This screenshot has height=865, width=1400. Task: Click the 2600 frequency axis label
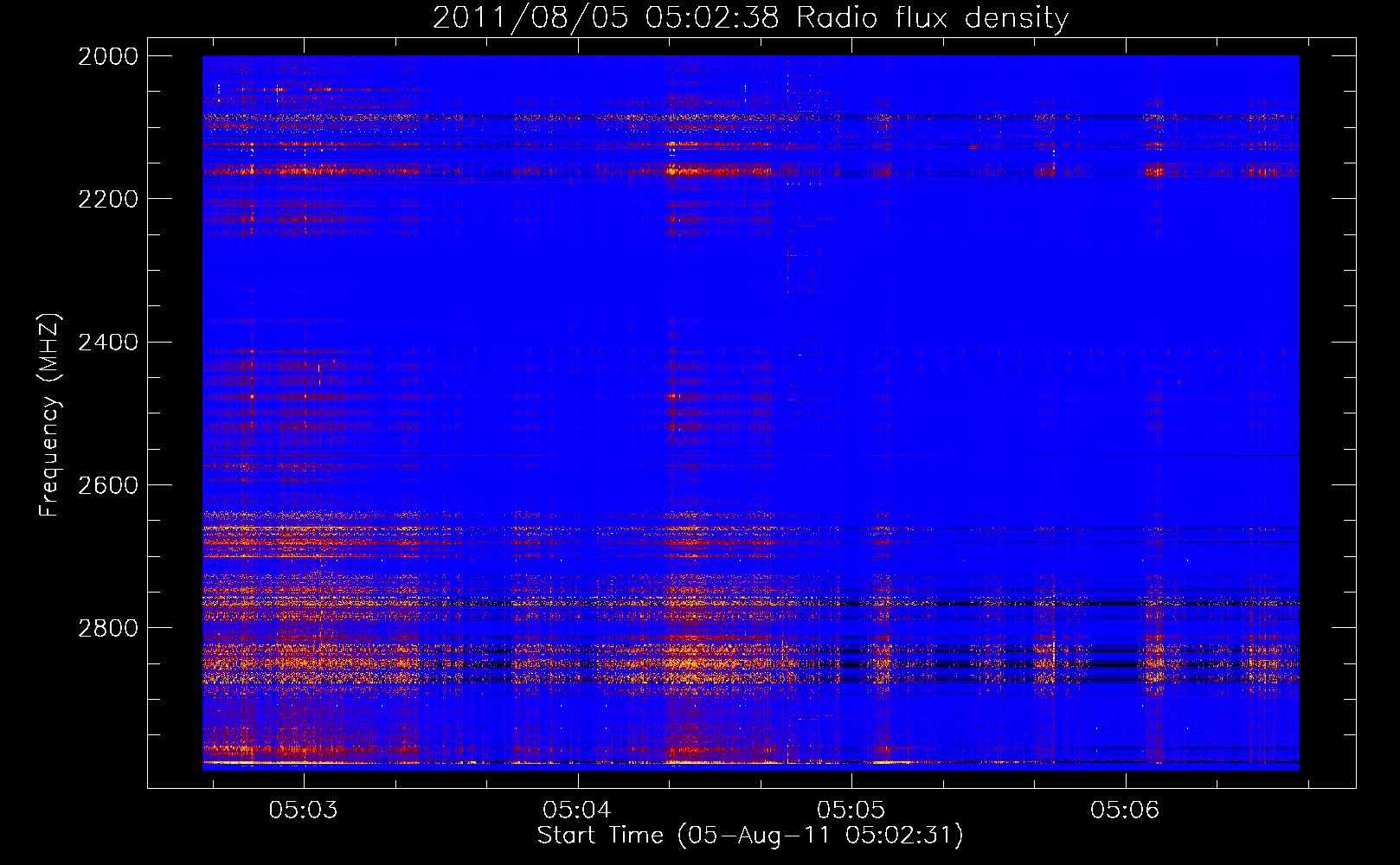(x=108, y=484)
